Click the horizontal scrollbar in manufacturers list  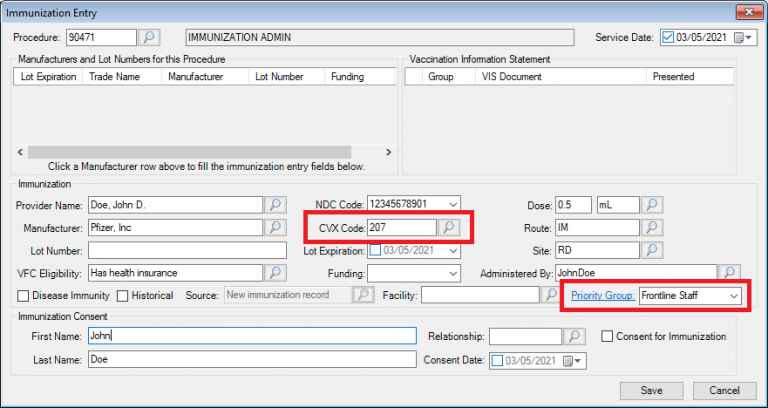(x=200, y=152)
